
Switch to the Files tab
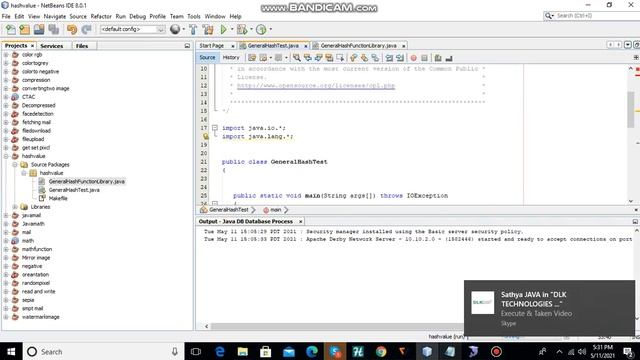tap(82, 46)
